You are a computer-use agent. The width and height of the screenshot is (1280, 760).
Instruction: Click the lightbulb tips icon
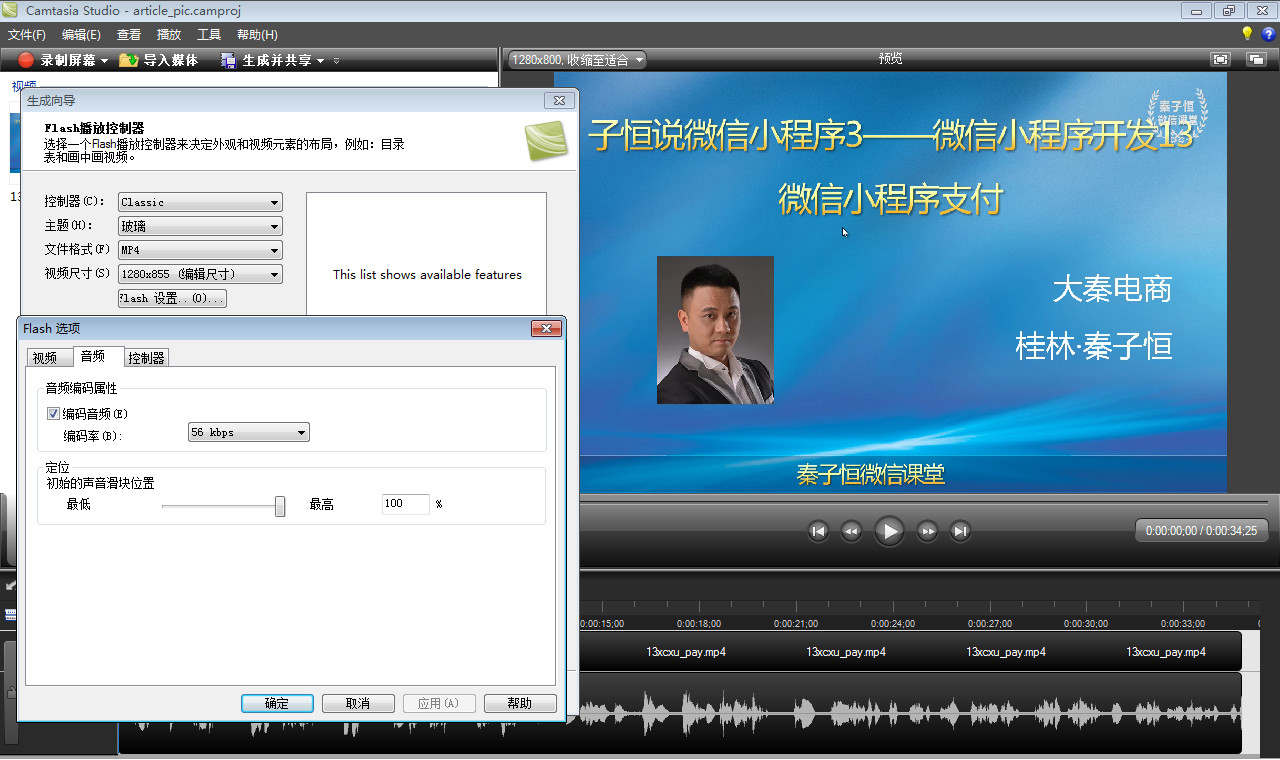pyautogui.click(x=1247, y=34)
